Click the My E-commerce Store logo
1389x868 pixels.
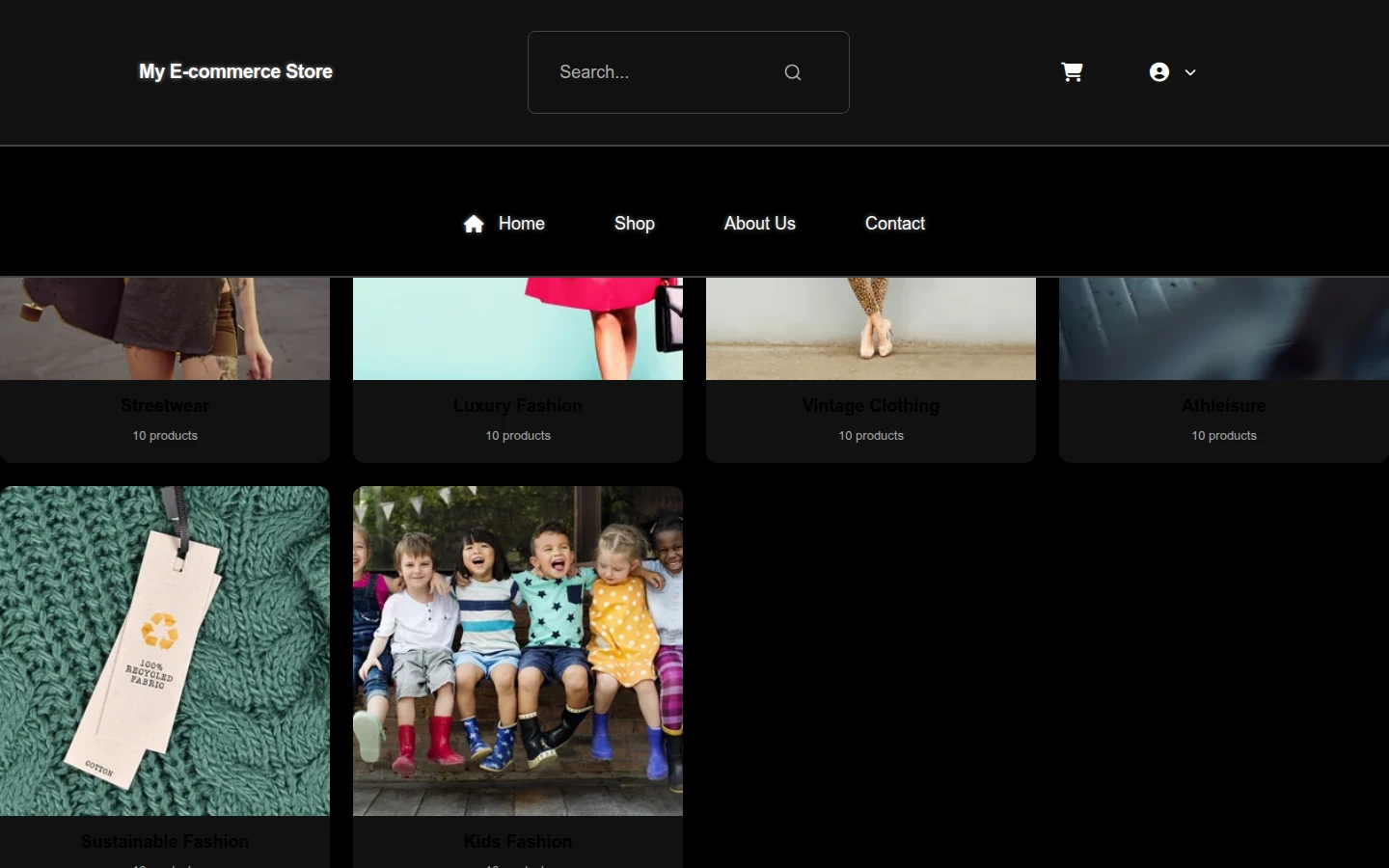click(x=235, y=72)
